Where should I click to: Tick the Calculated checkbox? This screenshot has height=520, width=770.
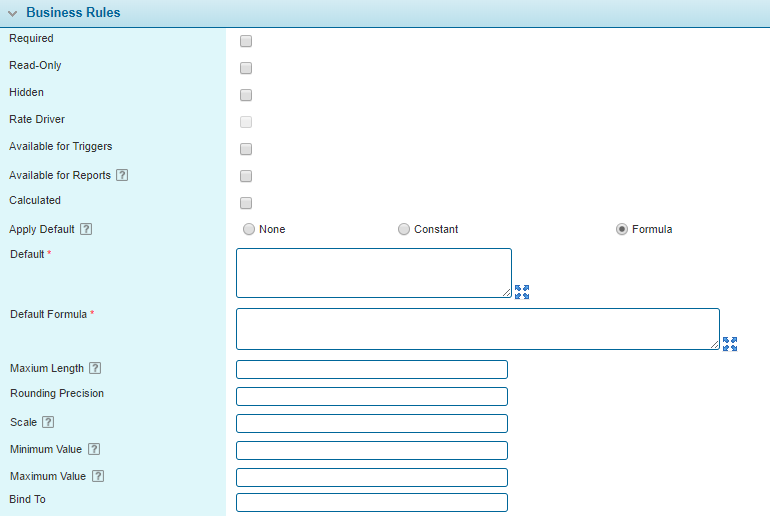click(x=246, y=203)
